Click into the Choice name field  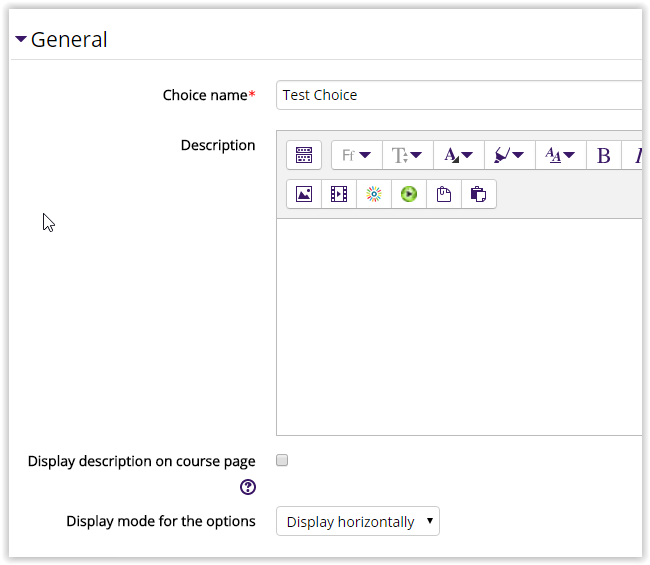pyautogui.click(x=459, y=95)
